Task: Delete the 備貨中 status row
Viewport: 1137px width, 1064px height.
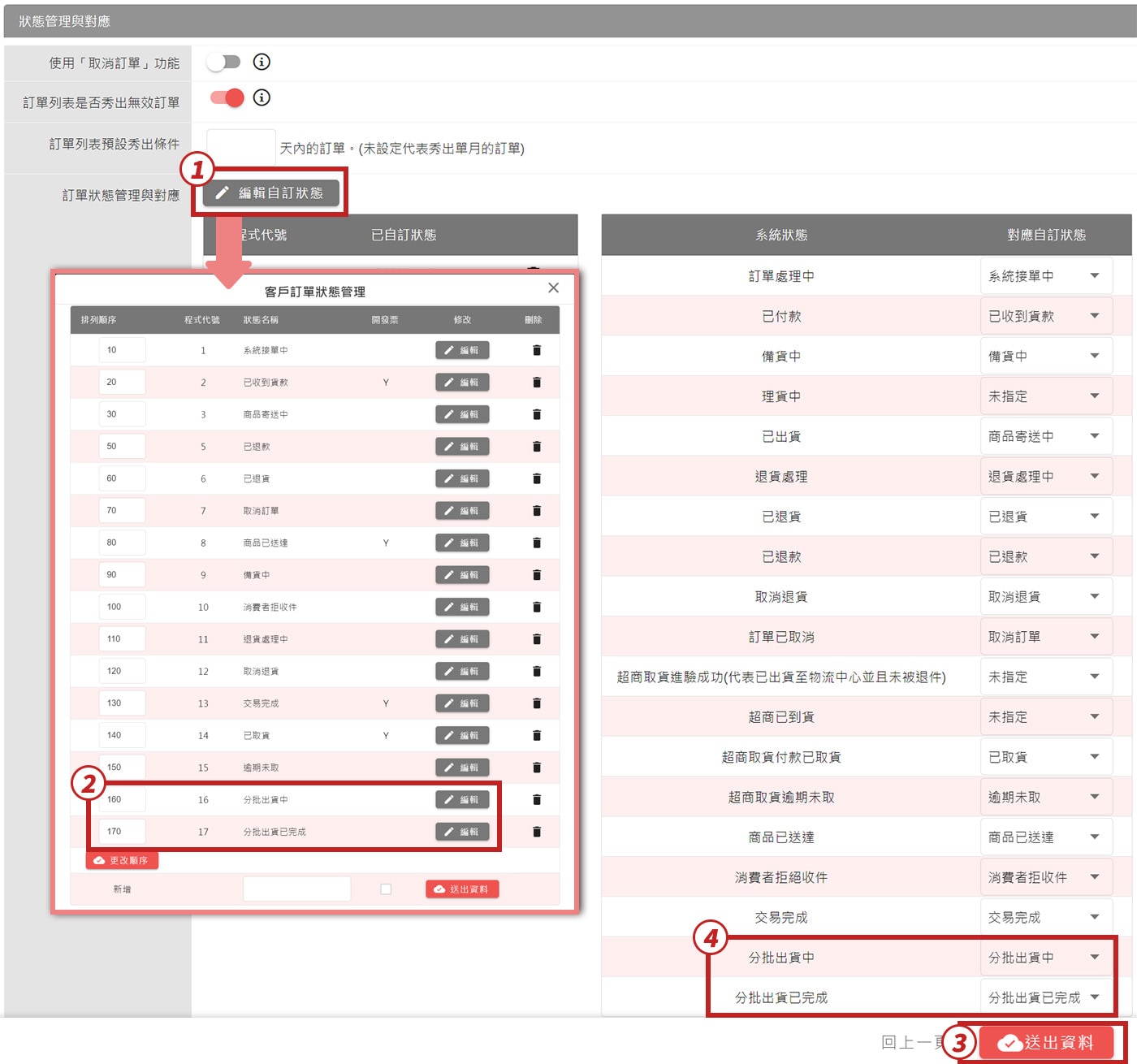Action: pyautogui.click(x=536, y=574)
